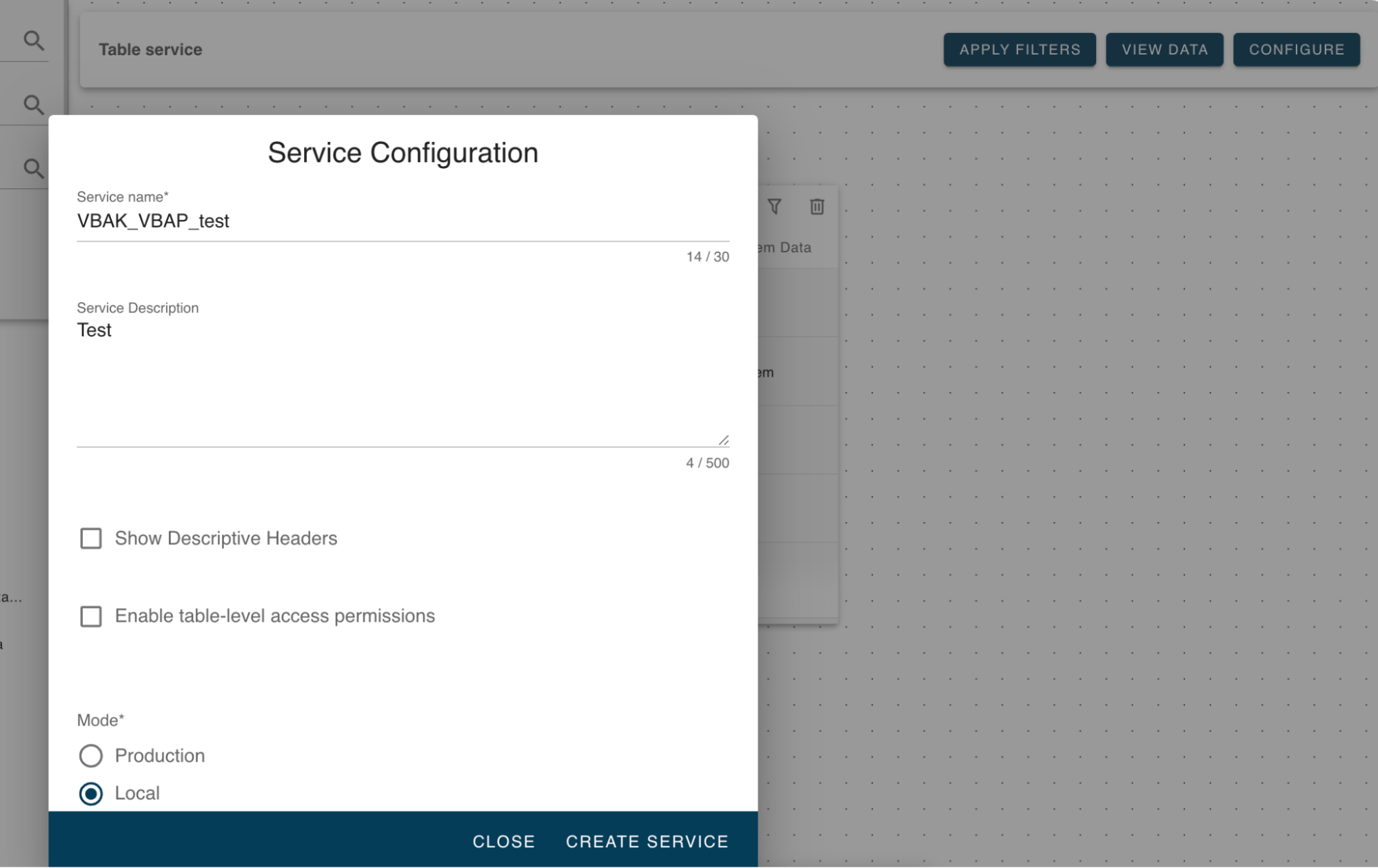Click into the Service Description textarea
Image resolution: width=1378 pixels, height=868 pixels.
403,383
